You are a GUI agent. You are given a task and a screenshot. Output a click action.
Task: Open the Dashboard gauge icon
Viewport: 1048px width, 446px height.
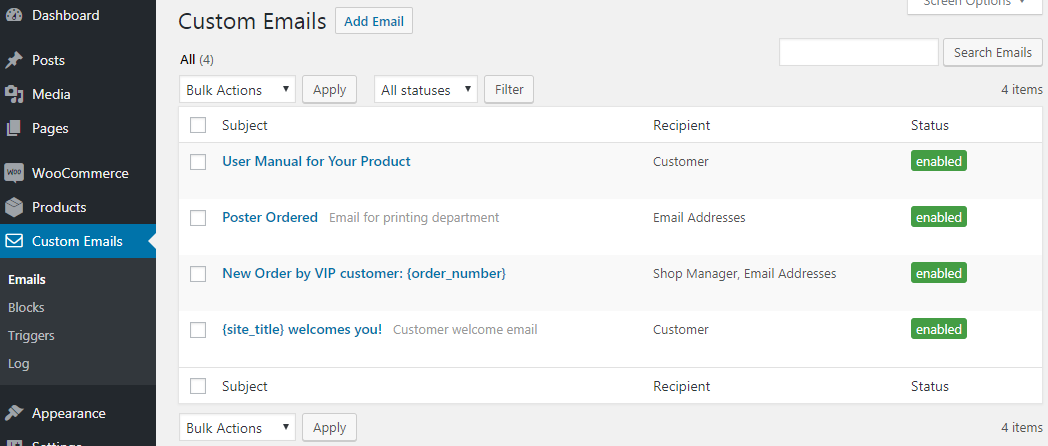(x=14, y=15)
